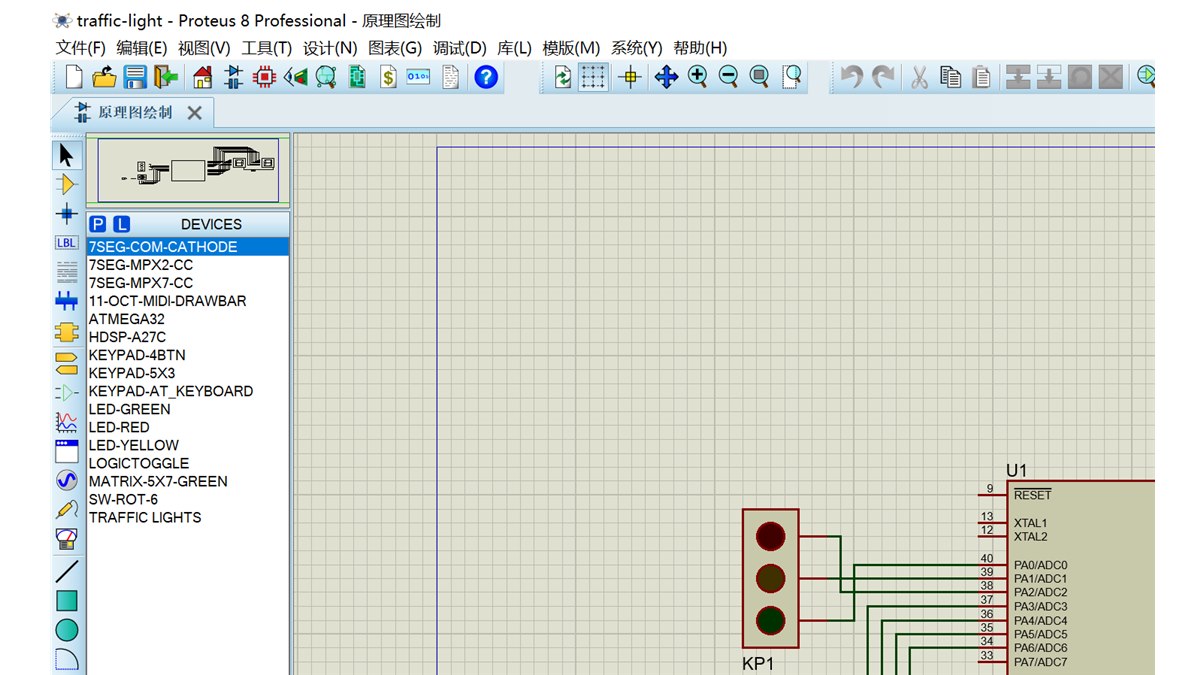Toggle the false origin crosshair icon
1200x675 pixels.
(630, 77)
